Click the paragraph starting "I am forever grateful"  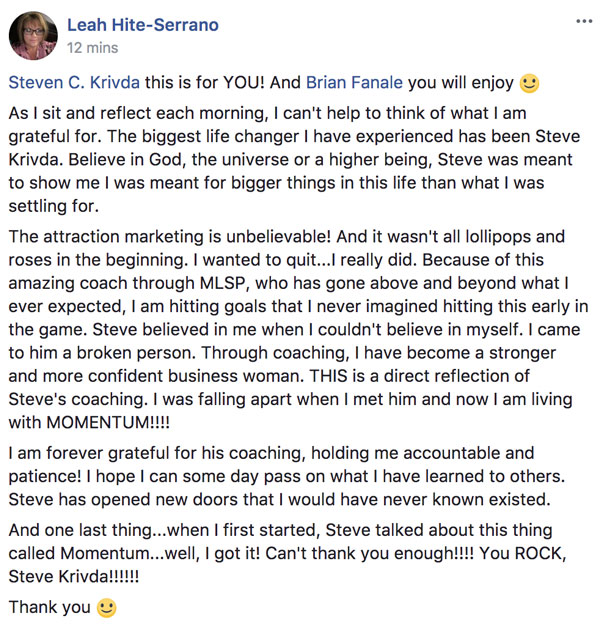click(287, 476)
